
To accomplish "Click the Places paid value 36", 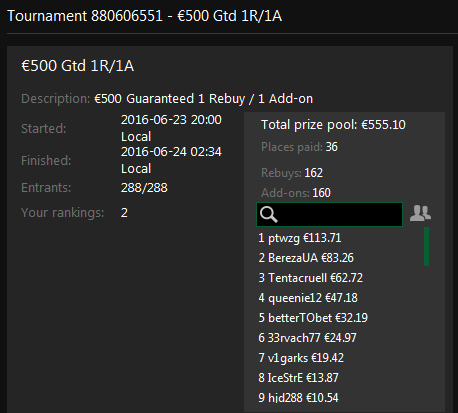I will pos(332,147).
